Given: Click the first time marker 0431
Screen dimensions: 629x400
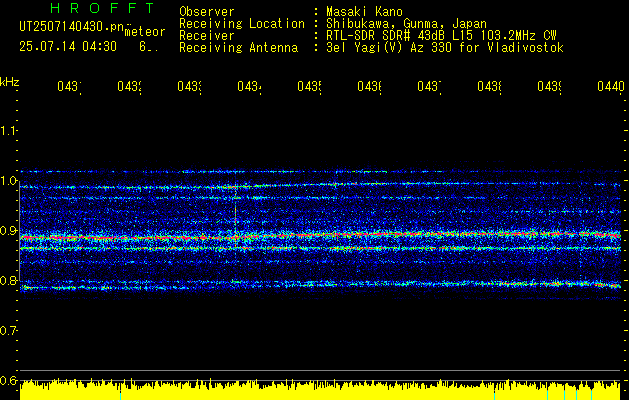Looking at the screenshot, I should click(69, 86).
